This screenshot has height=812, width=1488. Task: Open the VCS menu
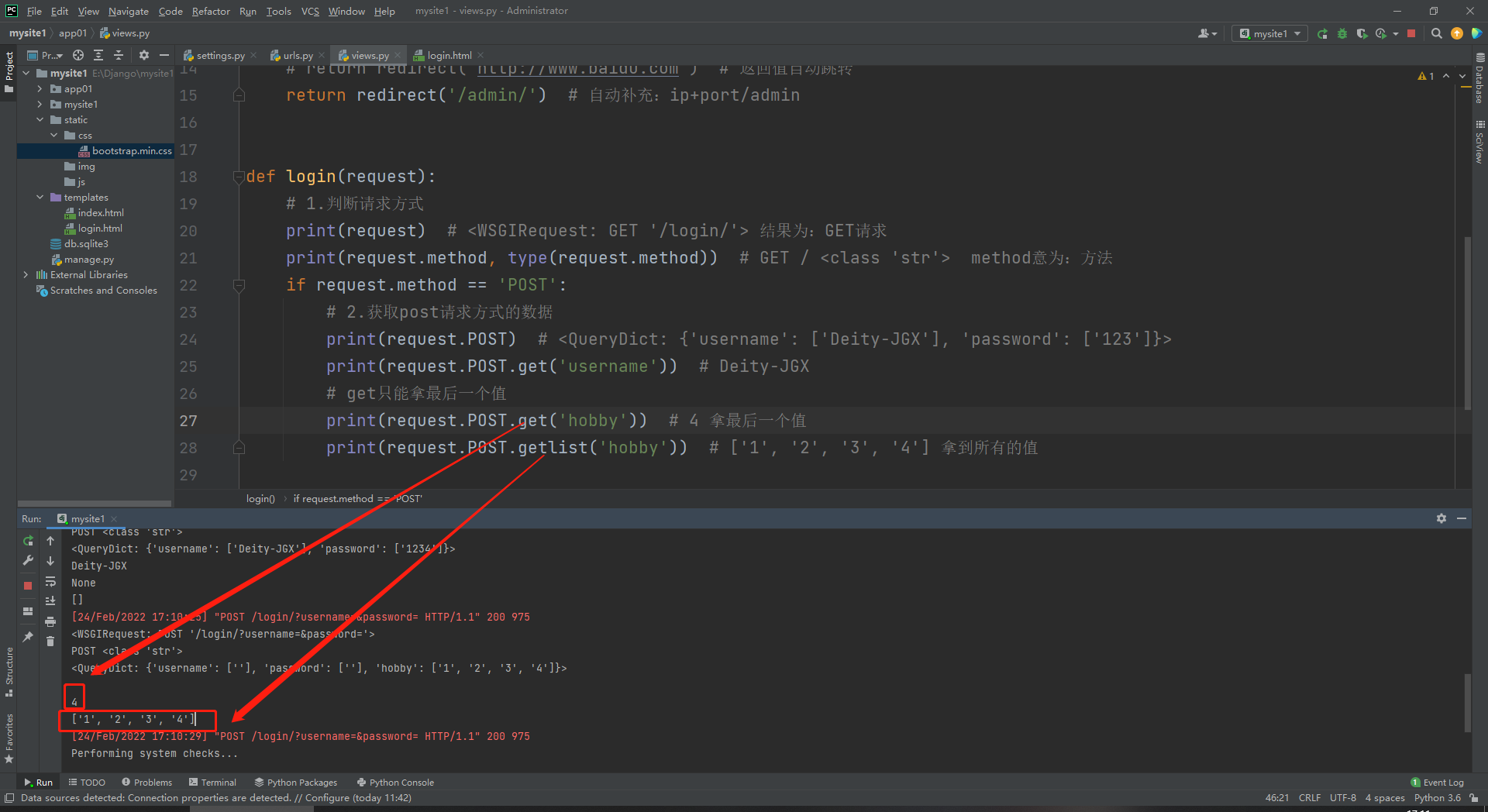(x=310, y=11)
